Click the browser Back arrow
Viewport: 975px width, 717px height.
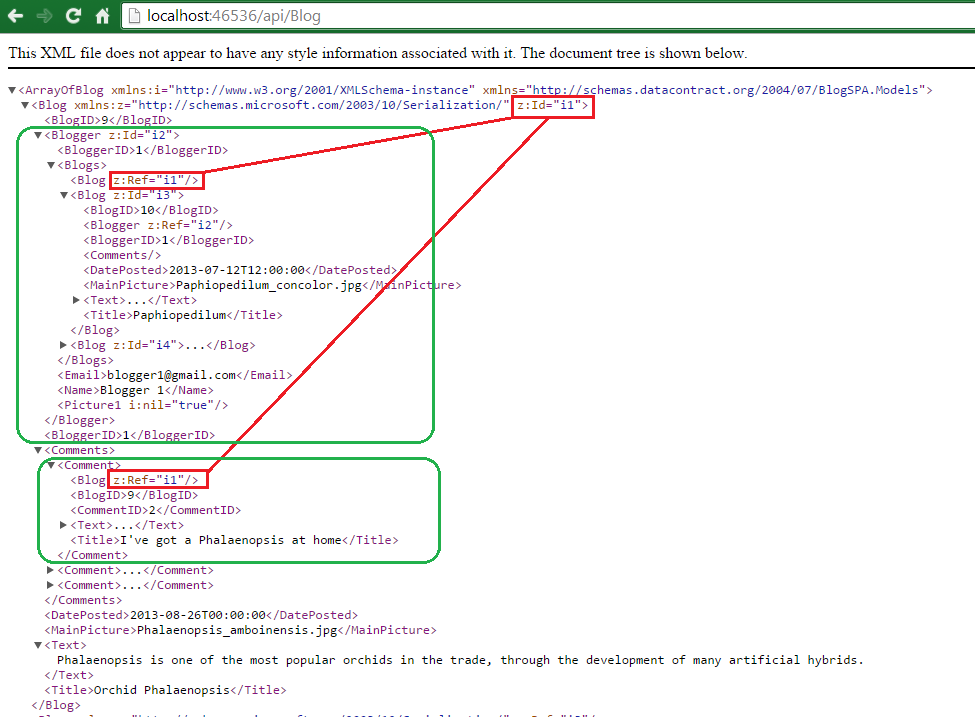click(15, 16)
